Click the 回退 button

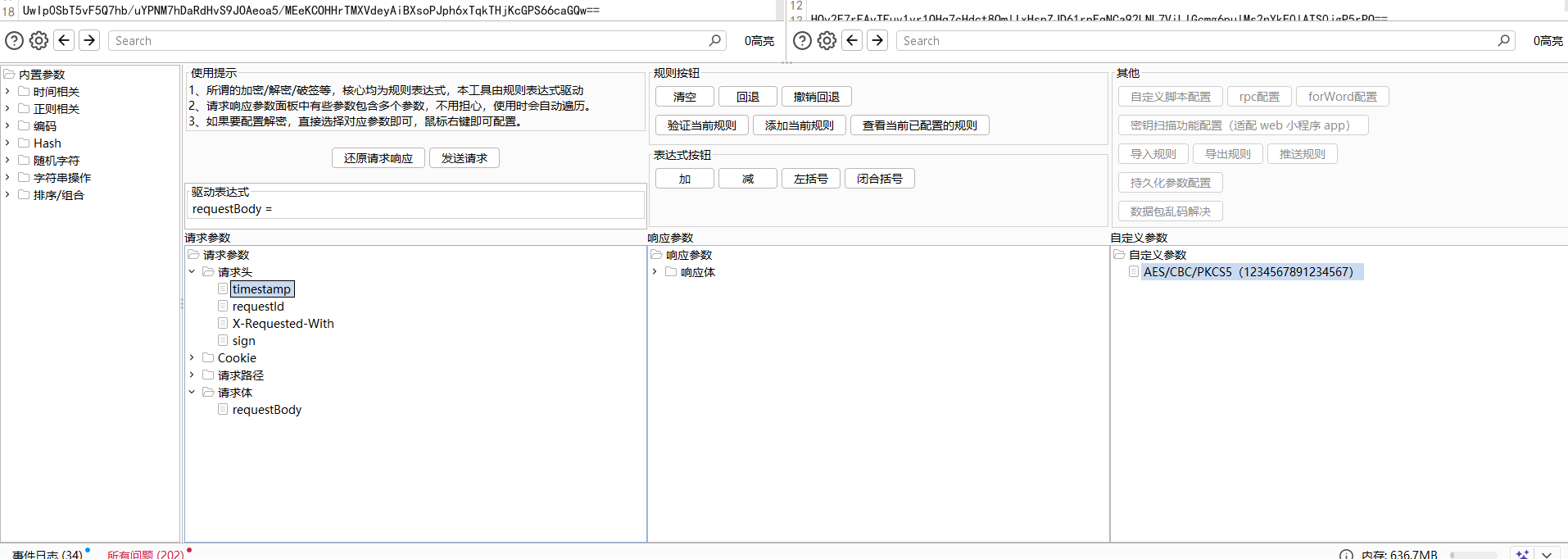click(748, 97)
